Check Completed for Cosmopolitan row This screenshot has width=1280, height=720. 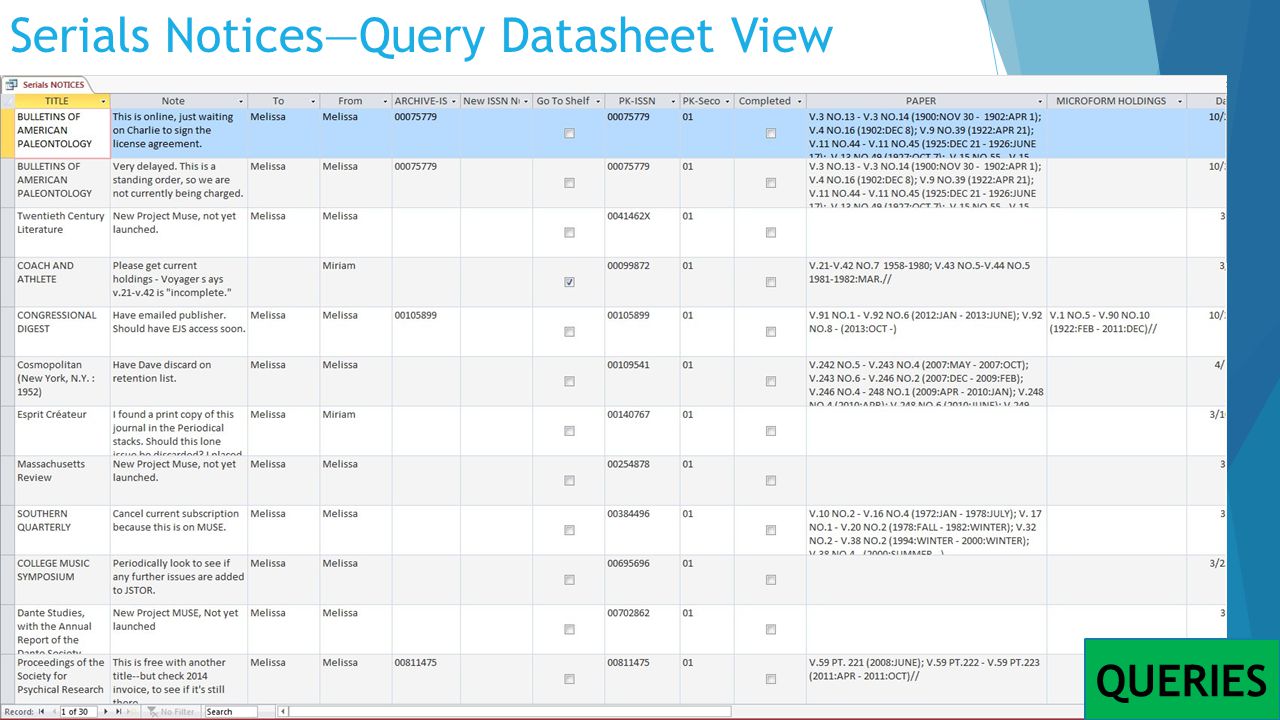point(771,381)
